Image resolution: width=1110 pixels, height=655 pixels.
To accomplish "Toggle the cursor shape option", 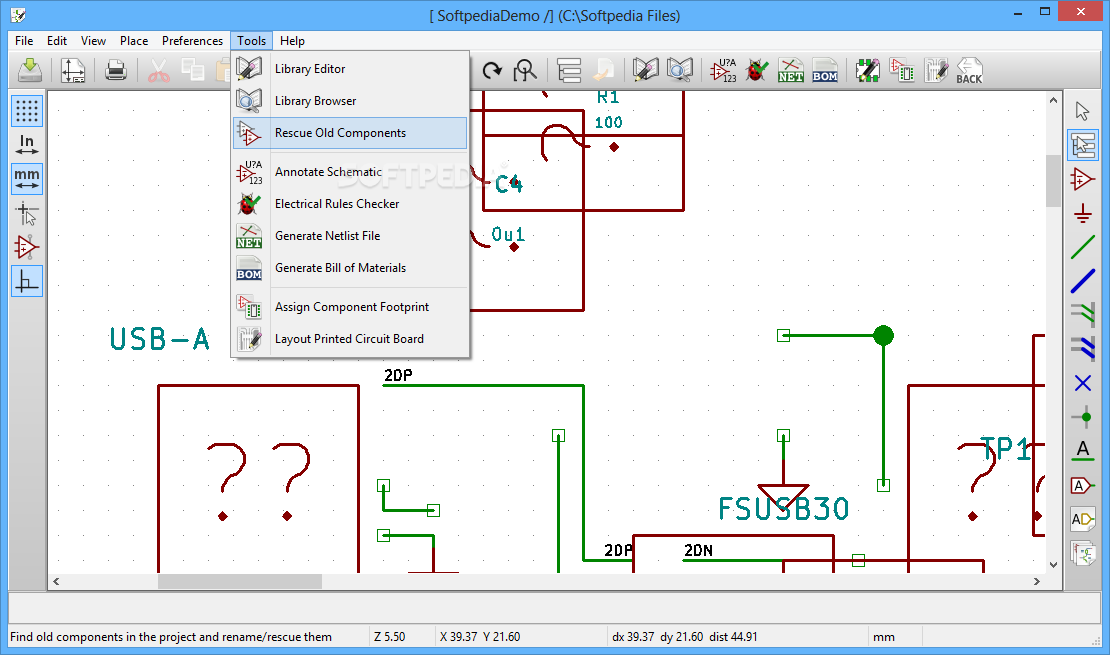I will click(27, 213).
